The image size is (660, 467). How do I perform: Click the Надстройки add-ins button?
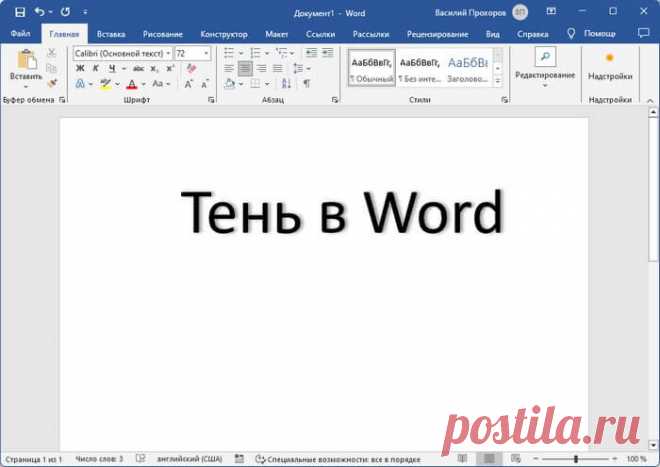tap(610, 65)
